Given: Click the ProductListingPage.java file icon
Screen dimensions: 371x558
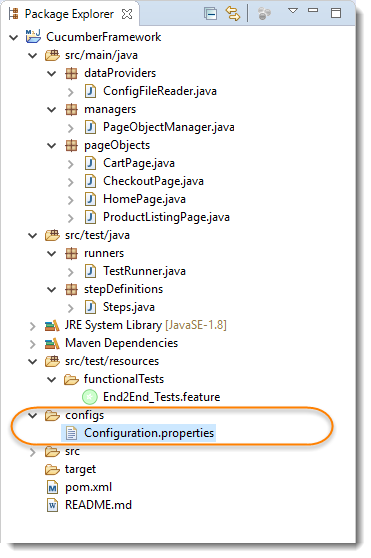Looking at the screenshot, I should tap(90, 217).
